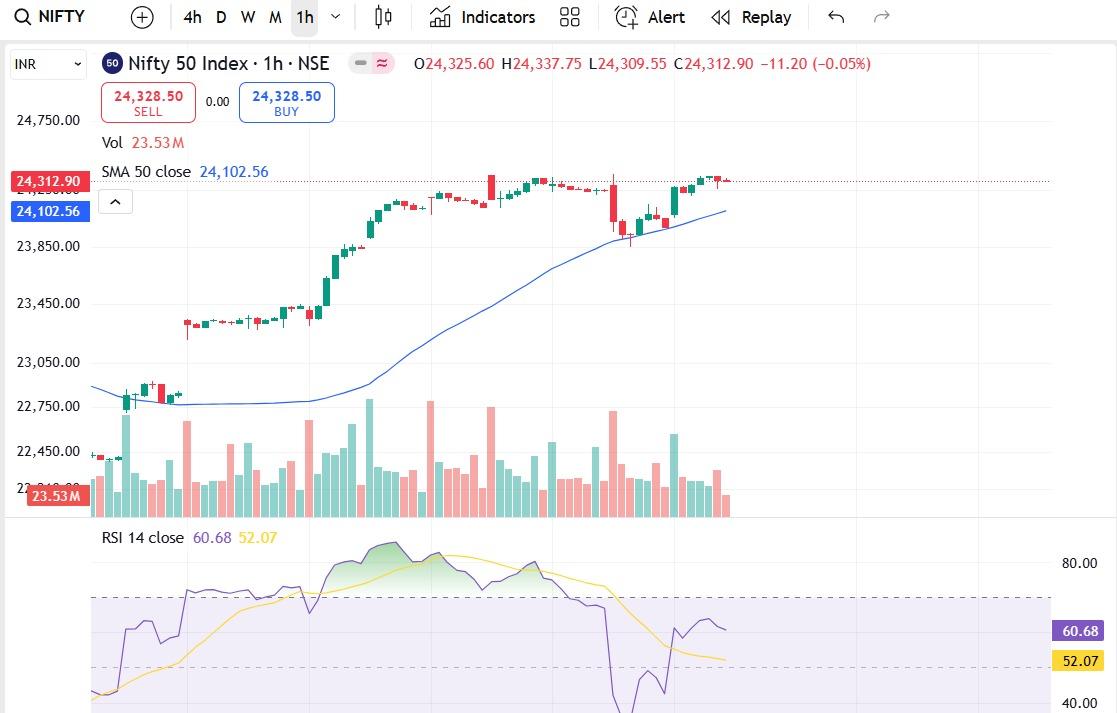Click the purple 60.68 RSI axis label
Viewport: 1117px width, 713px height.
(x=1079, y=631)
